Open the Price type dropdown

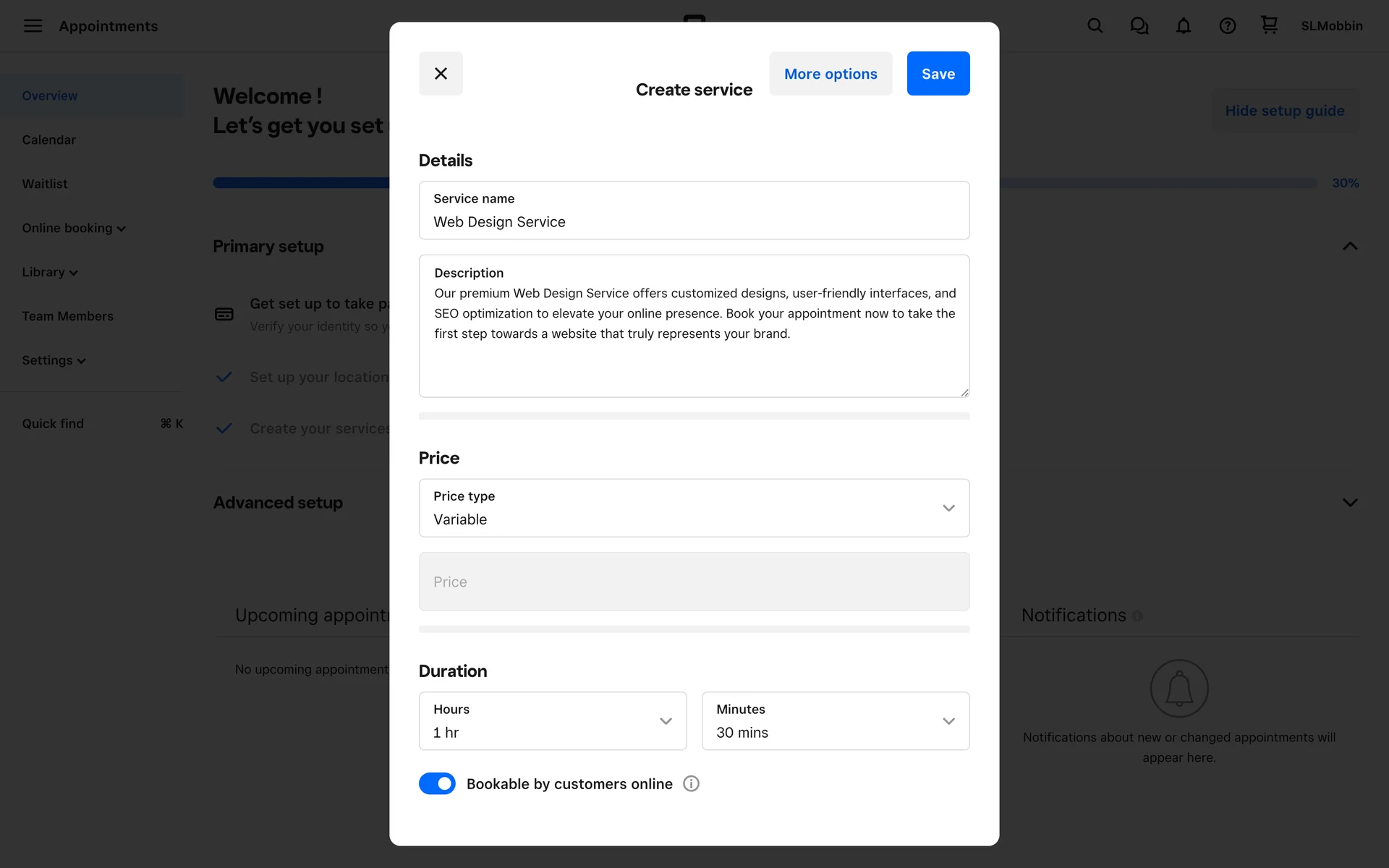click(x=694, y=508)
